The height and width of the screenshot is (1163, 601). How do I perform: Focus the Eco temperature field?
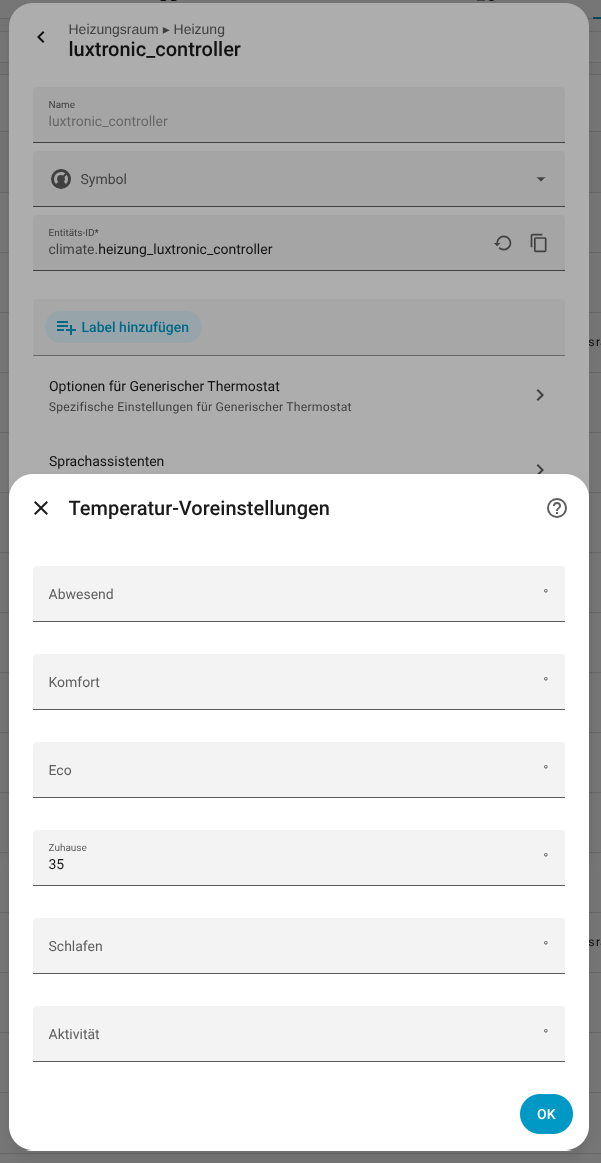click(x=299, y=770)
